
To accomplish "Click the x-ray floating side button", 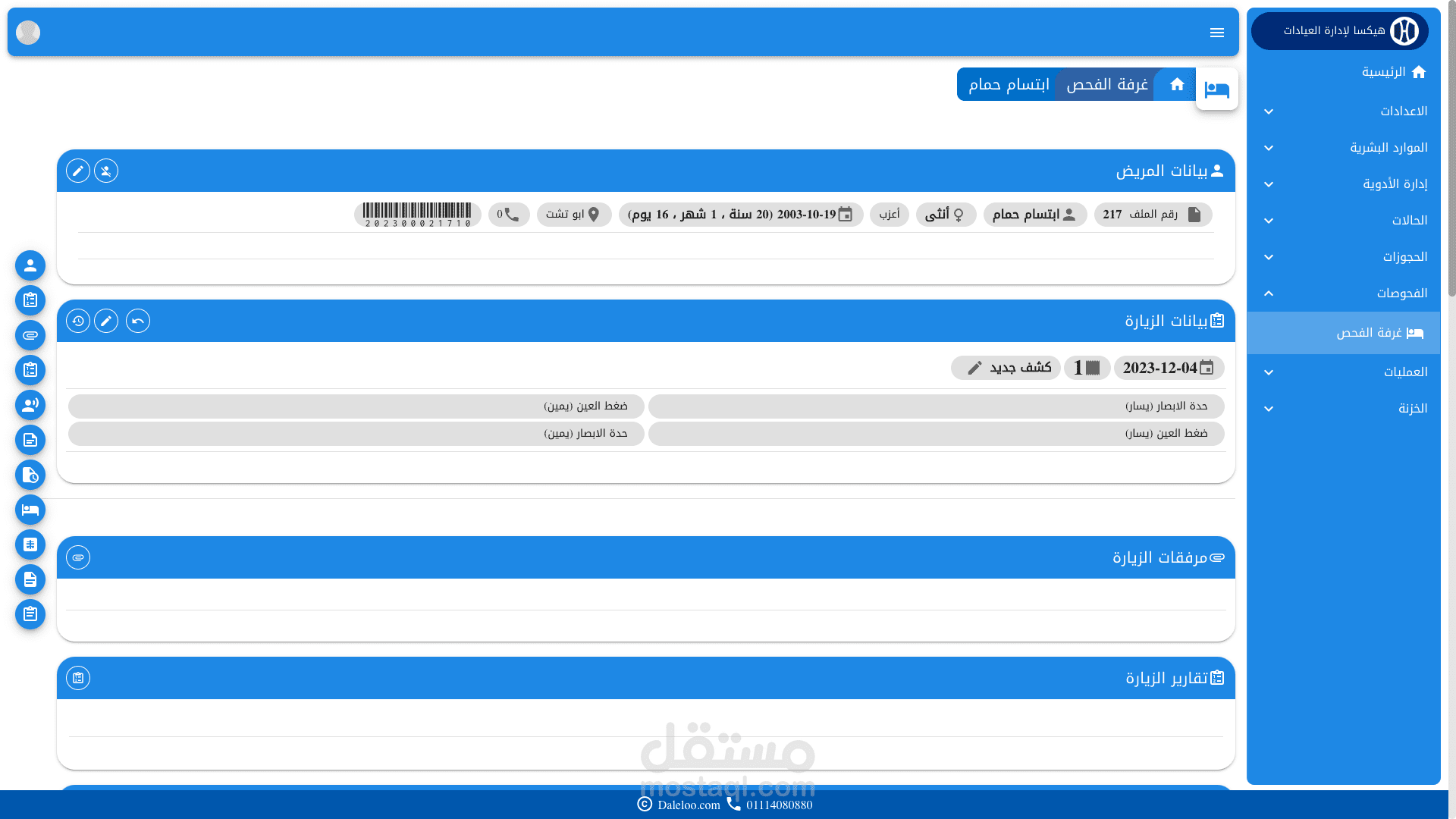I will point(30,544).
